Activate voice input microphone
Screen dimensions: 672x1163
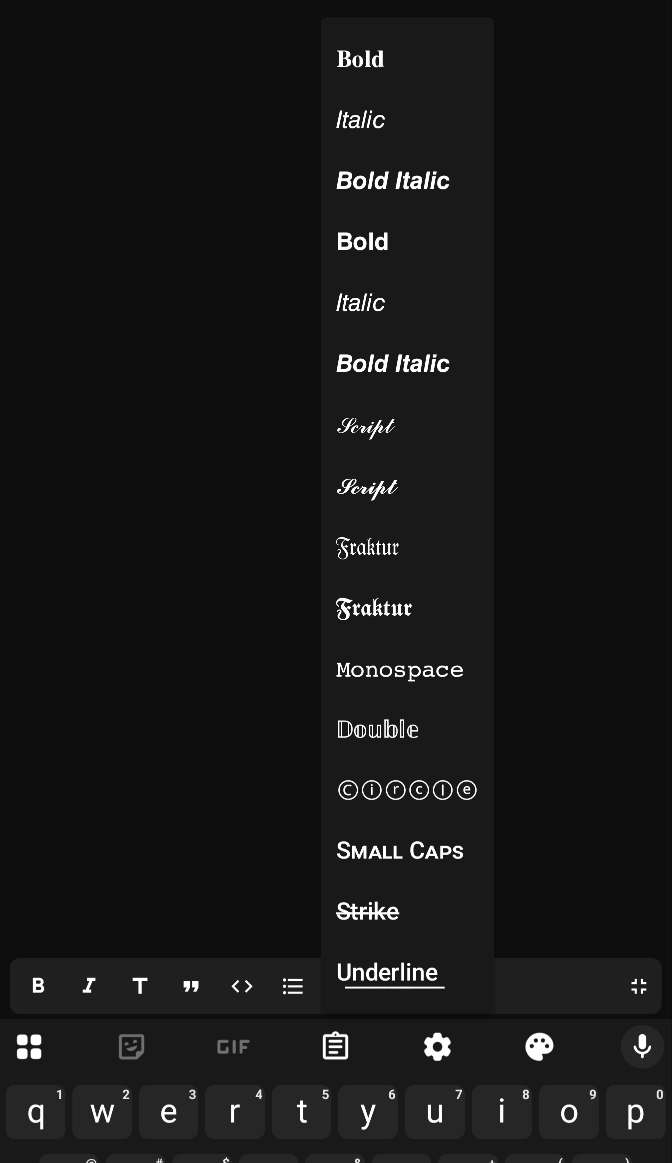click(x=642, y=1047)
